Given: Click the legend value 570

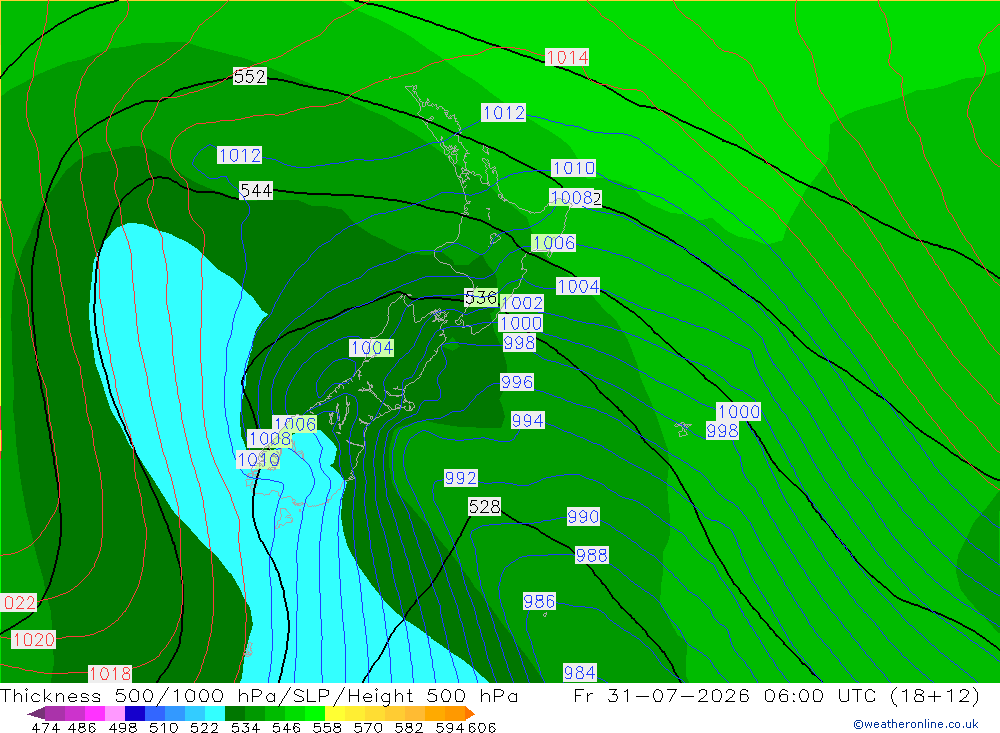Looking at the screenshot, I should click(x=367, y=728).
